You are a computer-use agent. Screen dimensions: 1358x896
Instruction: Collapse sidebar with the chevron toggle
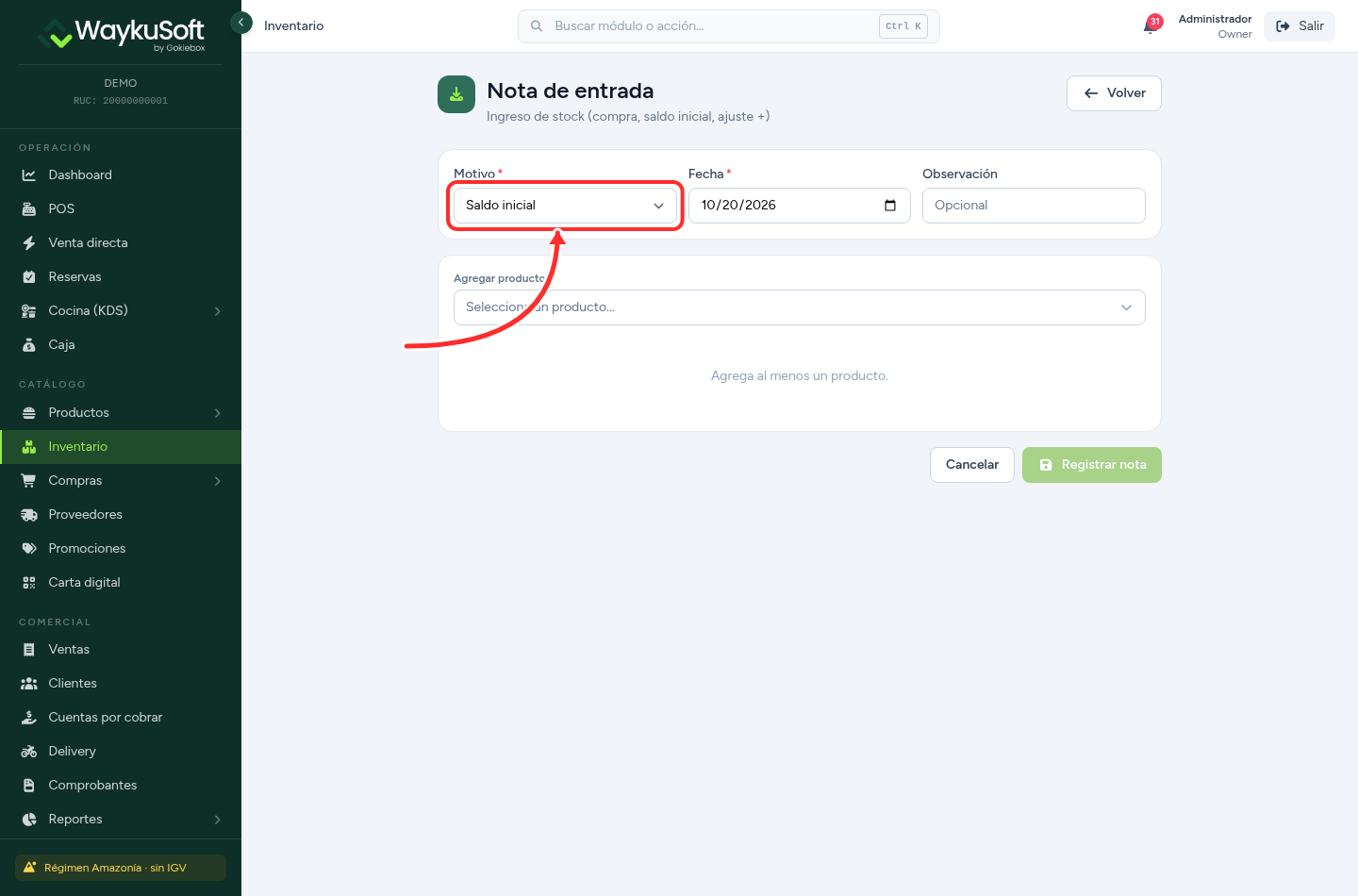(241, 22)
